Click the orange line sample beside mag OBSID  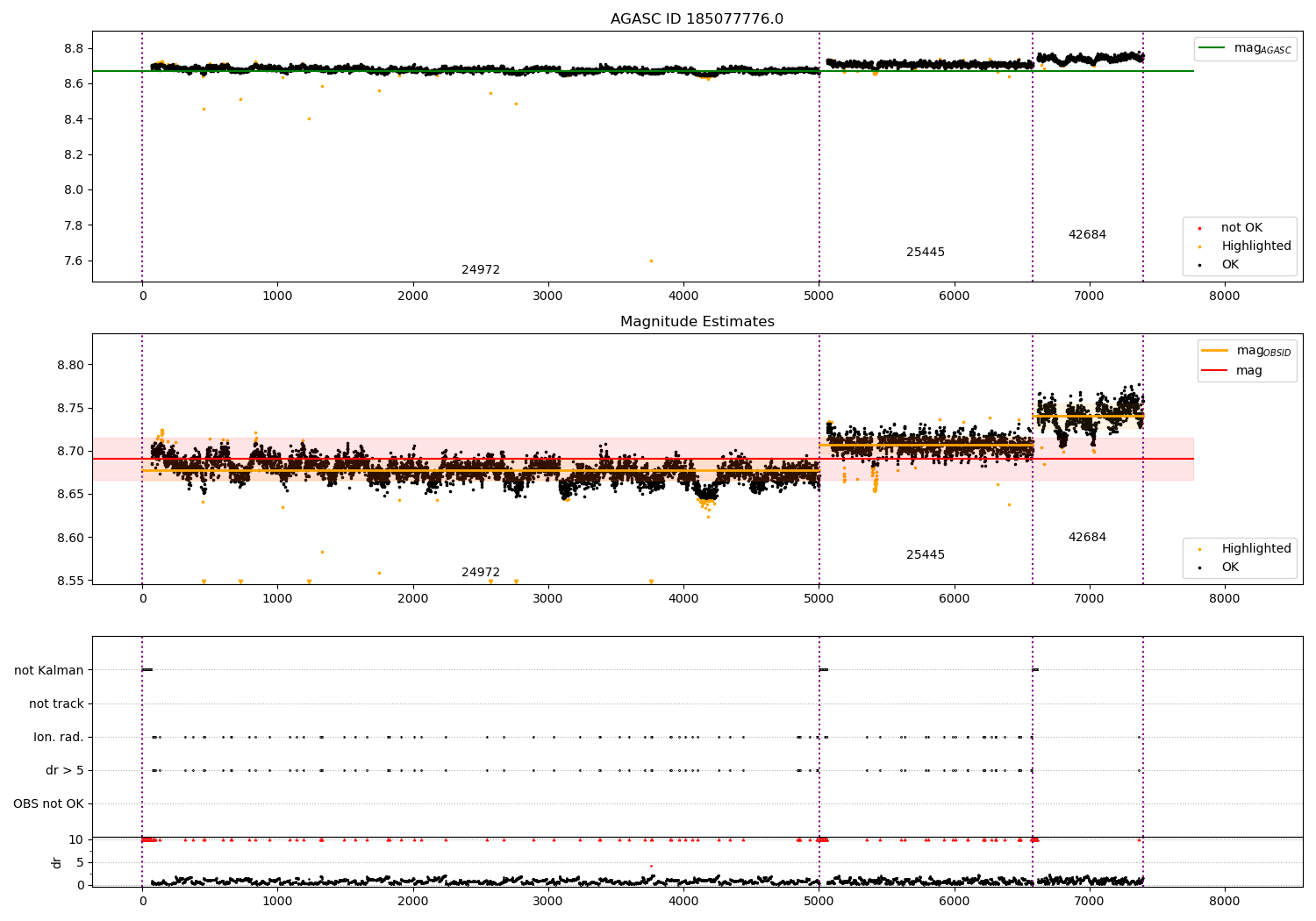pos(1214,351)
